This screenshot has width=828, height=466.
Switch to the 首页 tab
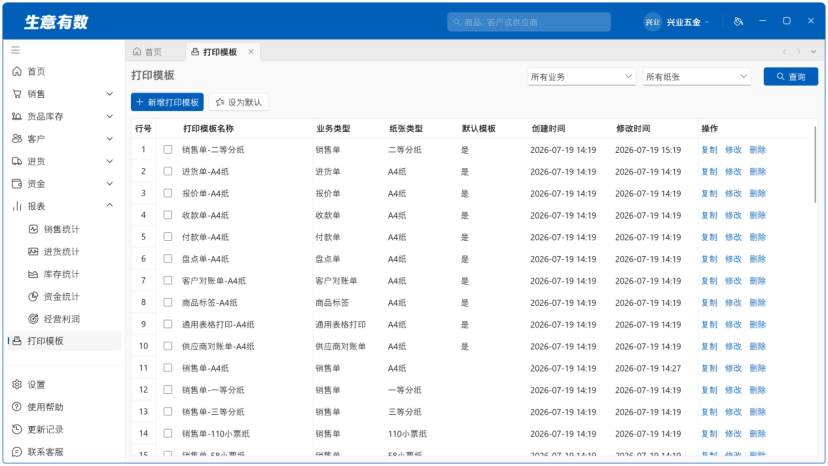coord(147,52)
